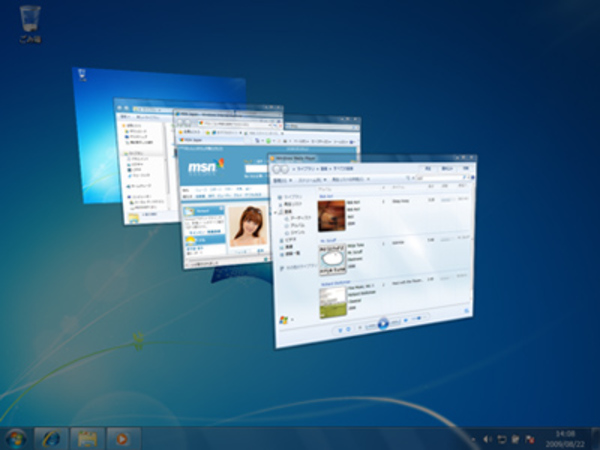Toggle shuffle in Media Player controls

tap(340, 330)
